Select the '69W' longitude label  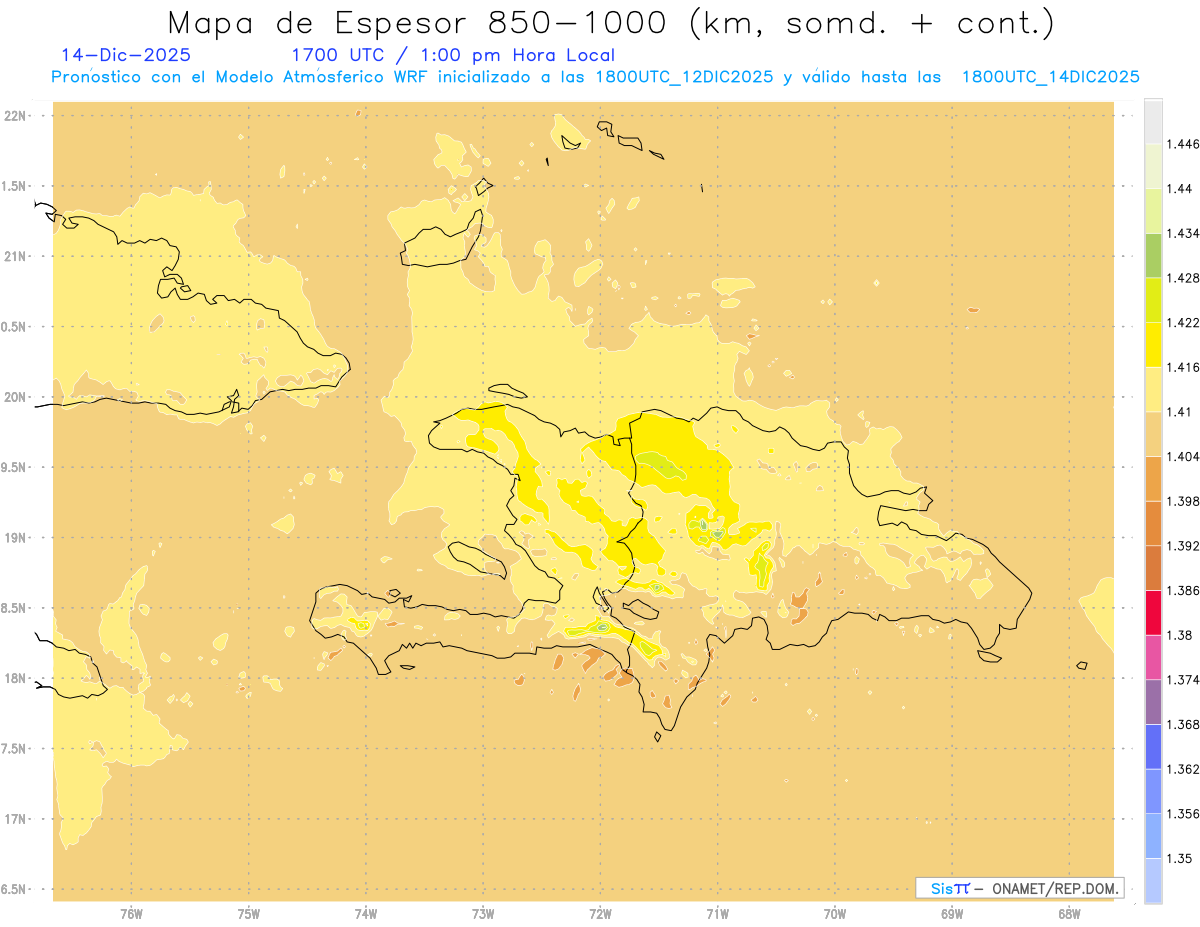tap(952, 913)
